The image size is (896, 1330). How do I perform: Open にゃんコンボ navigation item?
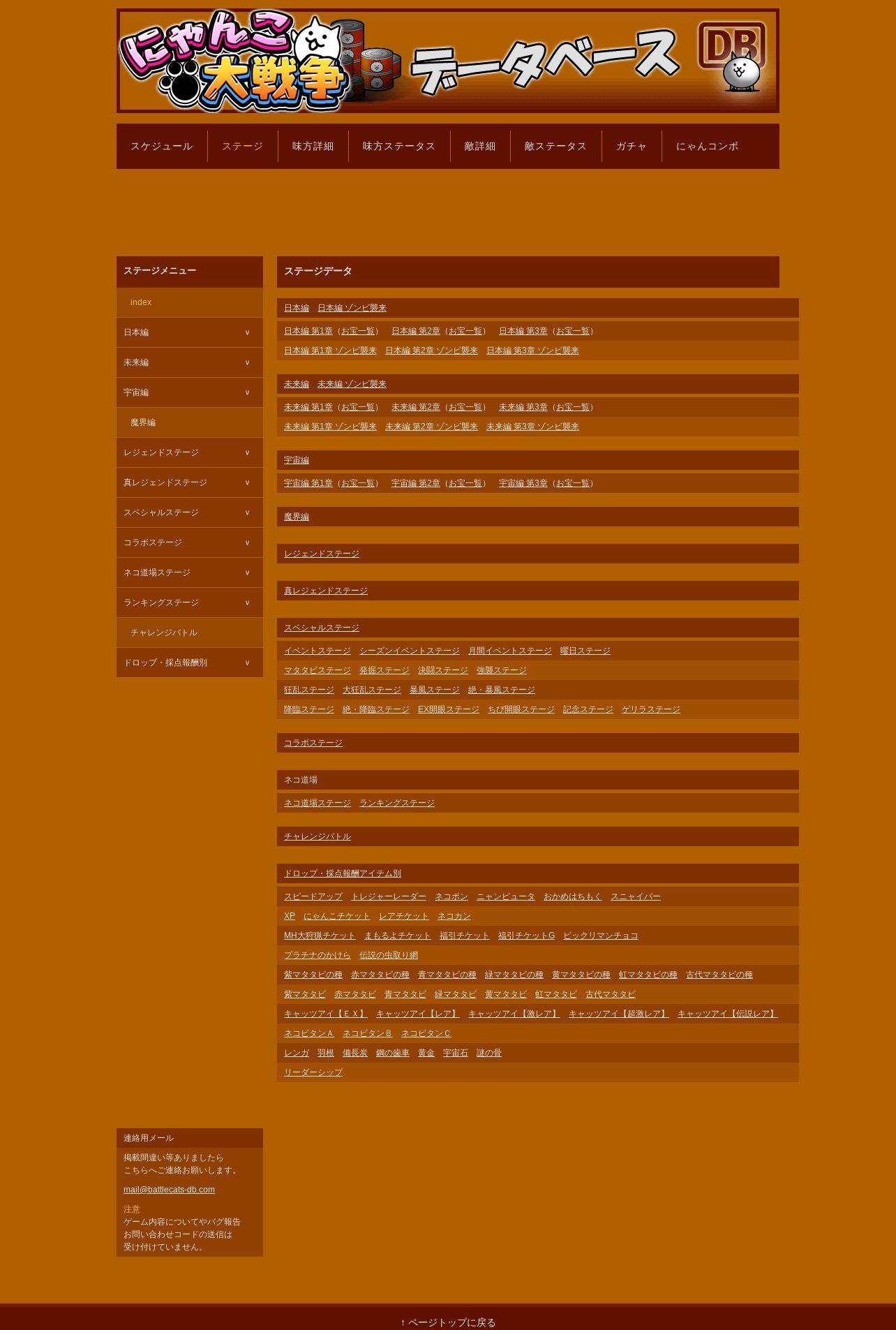click(707, 147)
